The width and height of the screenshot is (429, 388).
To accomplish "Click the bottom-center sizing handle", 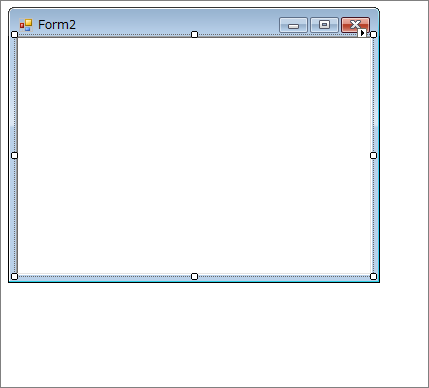I will pos(194,276).
